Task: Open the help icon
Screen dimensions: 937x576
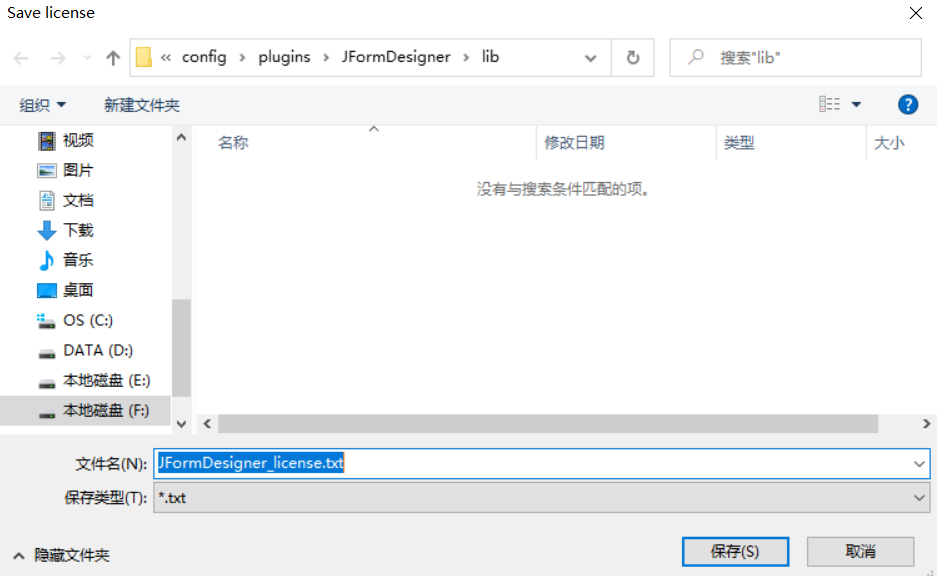Action: 908,105
